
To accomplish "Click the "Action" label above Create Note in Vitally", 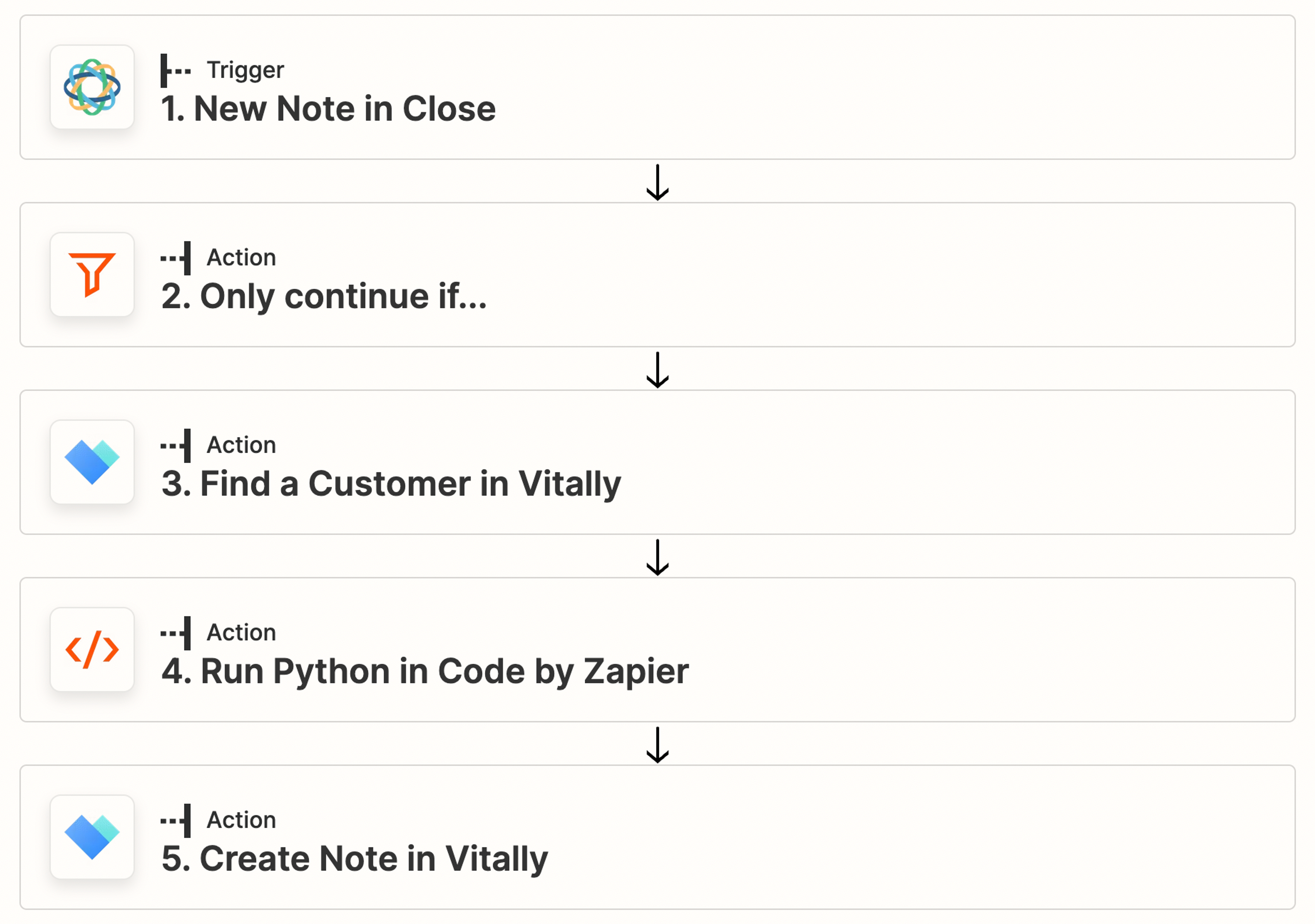I will point(241,820).
